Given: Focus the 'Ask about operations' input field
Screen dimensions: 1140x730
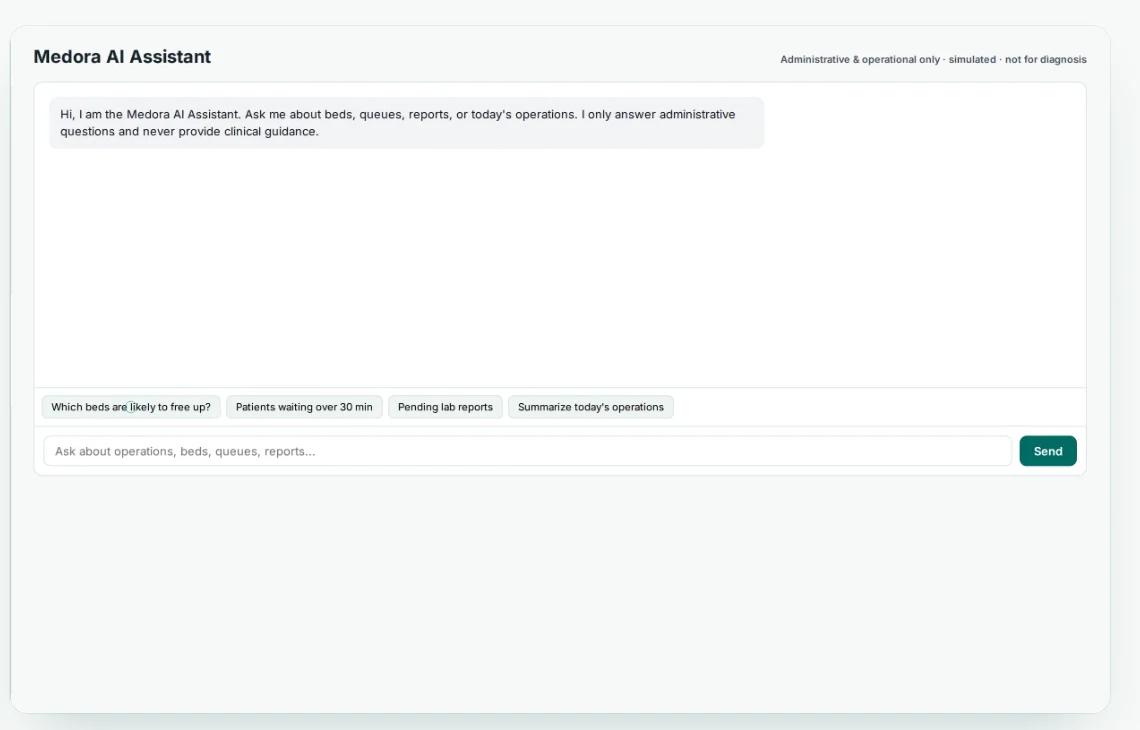Looking at the screenshot, I should (x=527, y=451).
